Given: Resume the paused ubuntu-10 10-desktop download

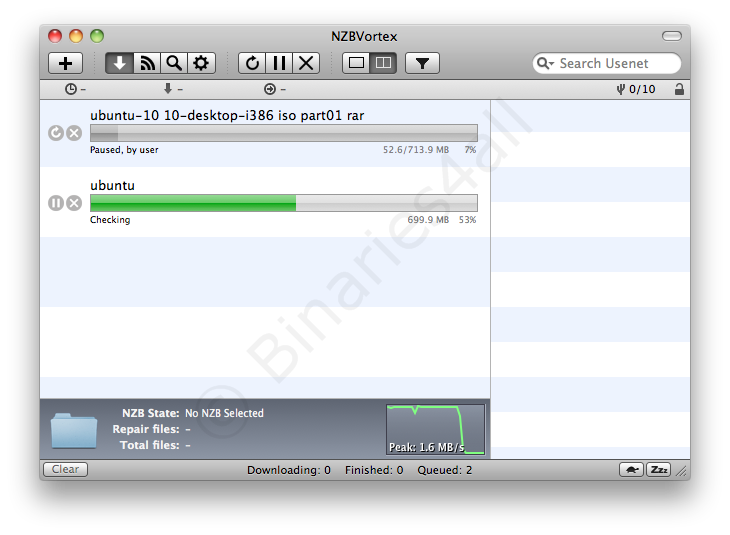Looking at the screenshot, I should click(56, 133).
